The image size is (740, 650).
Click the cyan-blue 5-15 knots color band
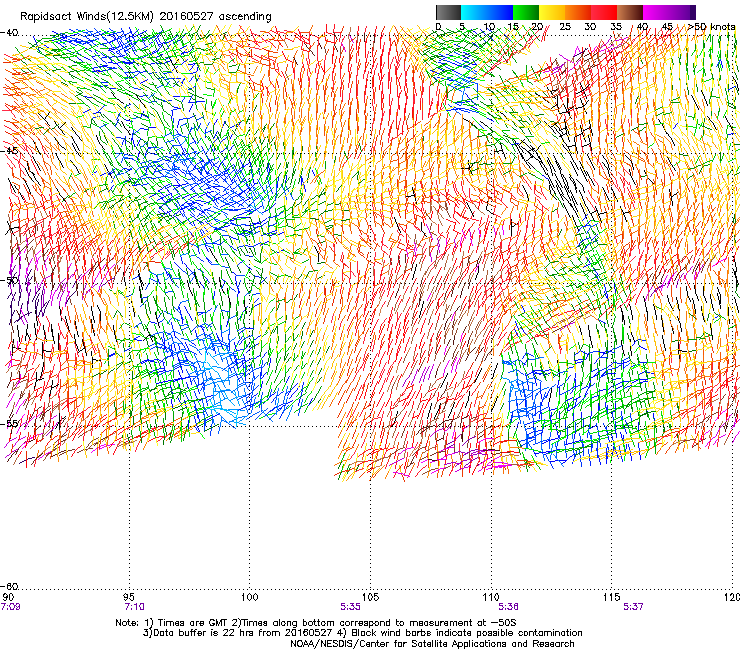click(487, 12)
